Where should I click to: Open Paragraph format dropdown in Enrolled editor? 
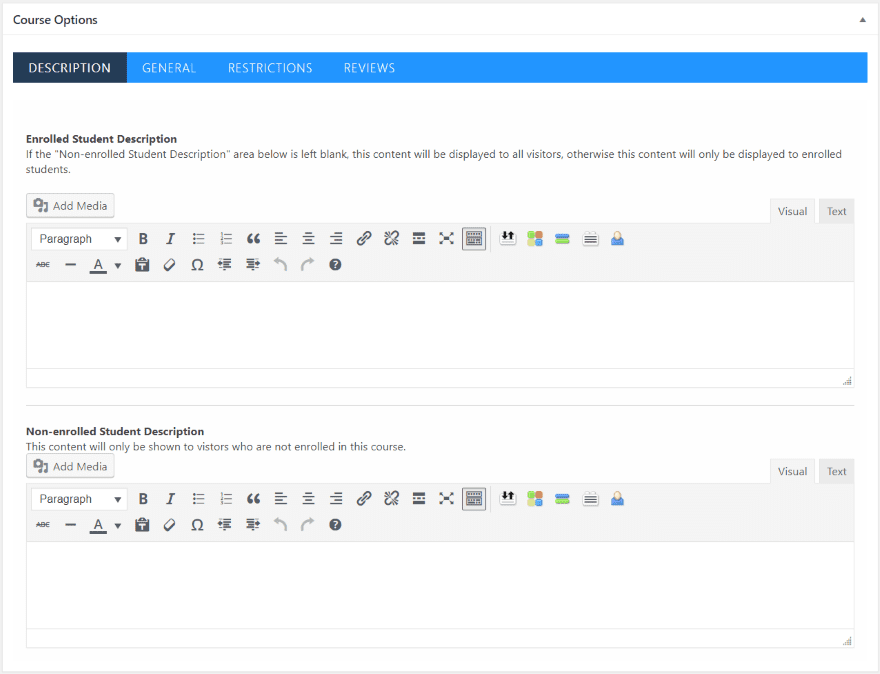(79, 239)
